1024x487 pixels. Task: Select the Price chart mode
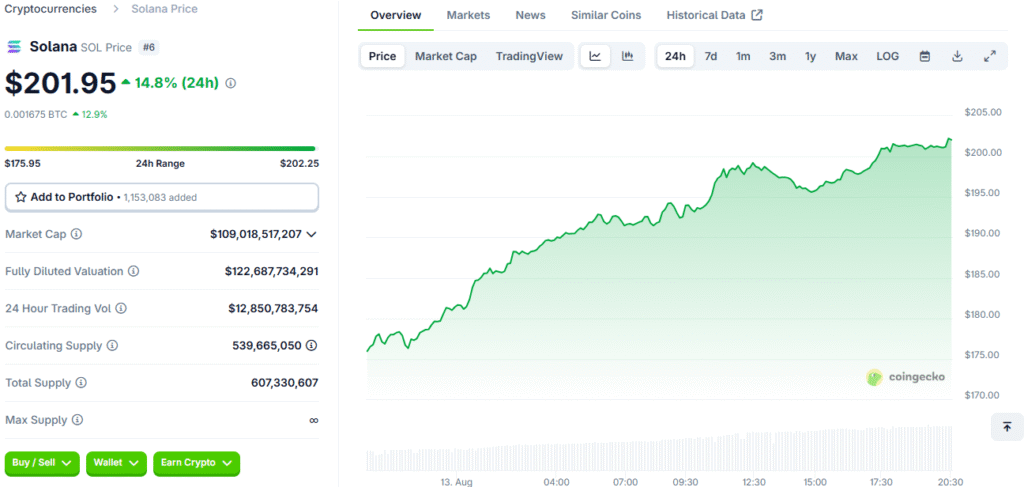coord(382,56)
